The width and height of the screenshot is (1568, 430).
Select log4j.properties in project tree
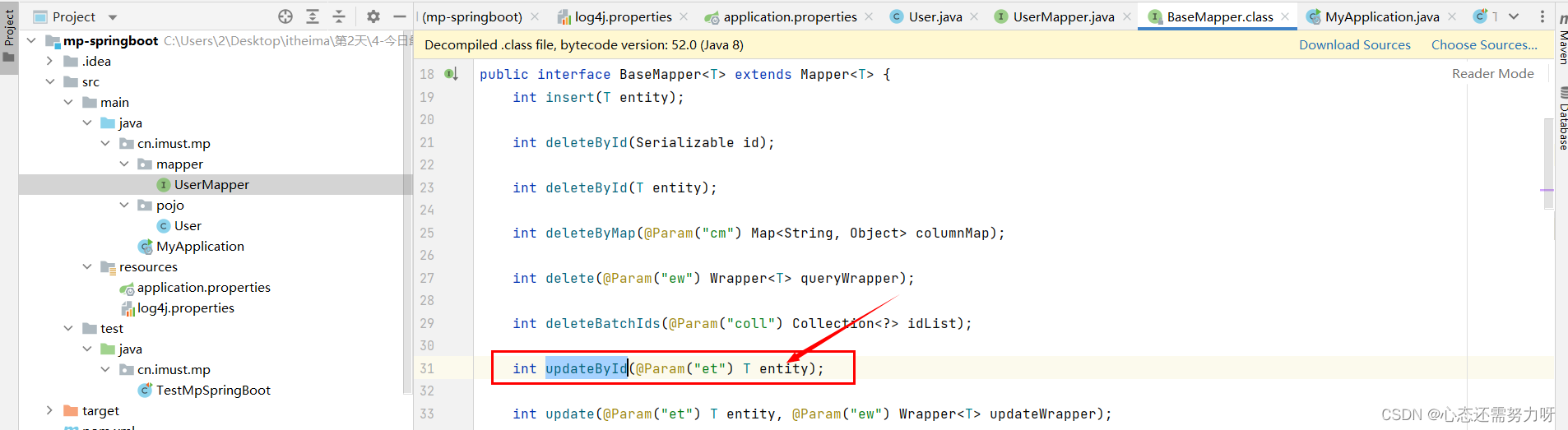click(185, 307)
